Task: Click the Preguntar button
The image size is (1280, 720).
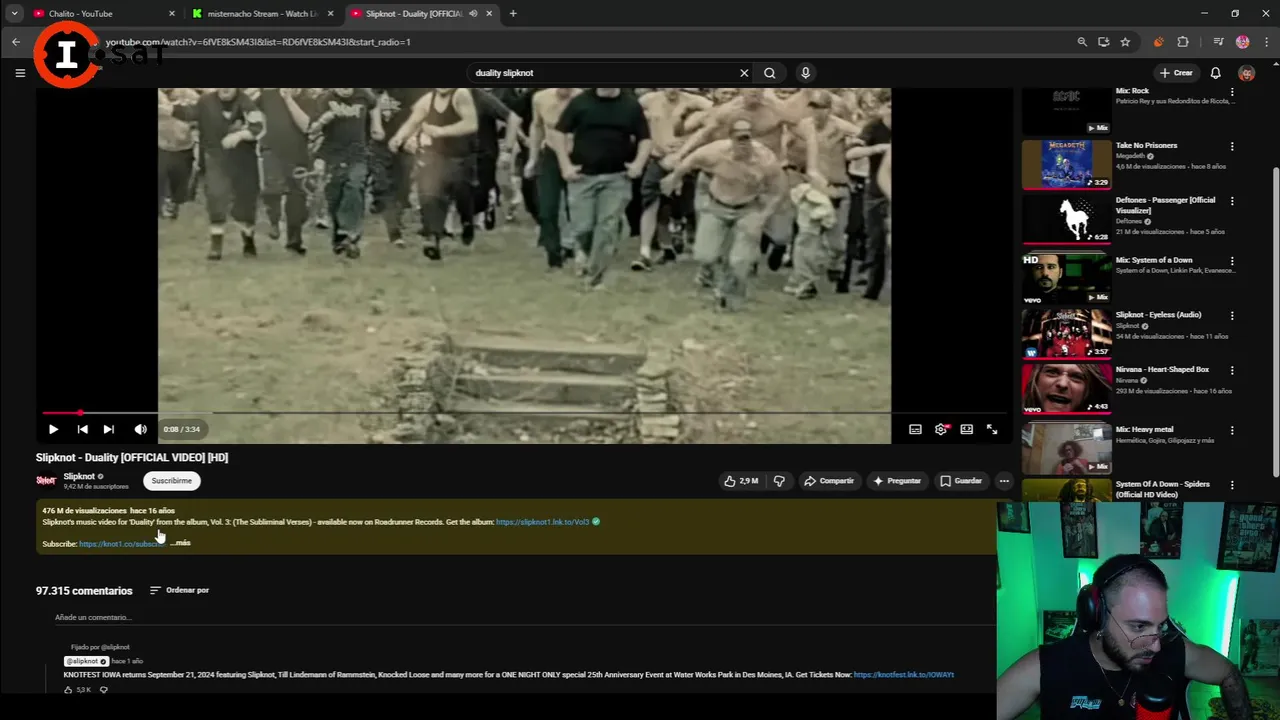Action: [896, 481]
